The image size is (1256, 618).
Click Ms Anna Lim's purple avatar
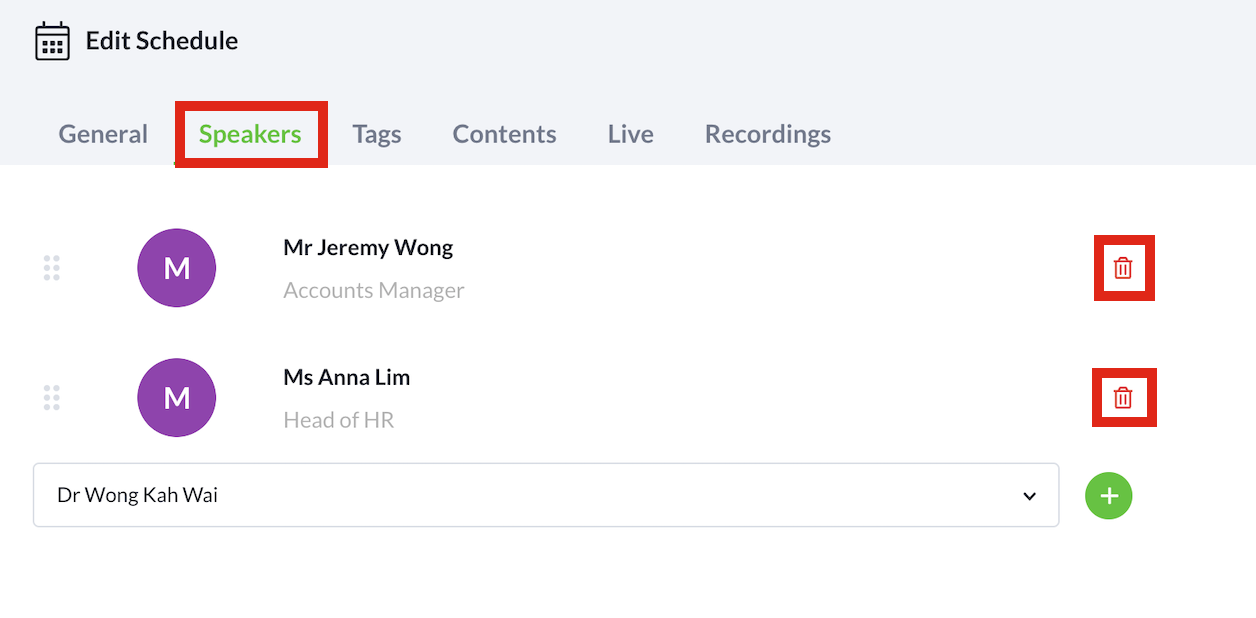(x=177, y=398)
